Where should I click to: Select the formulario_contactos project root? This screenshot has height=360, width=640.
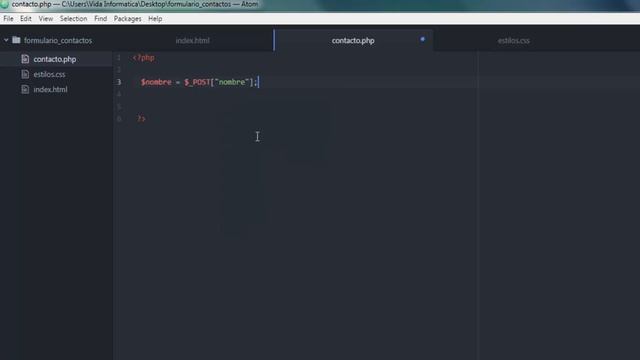pyautogui.click(x=58, y=40)
